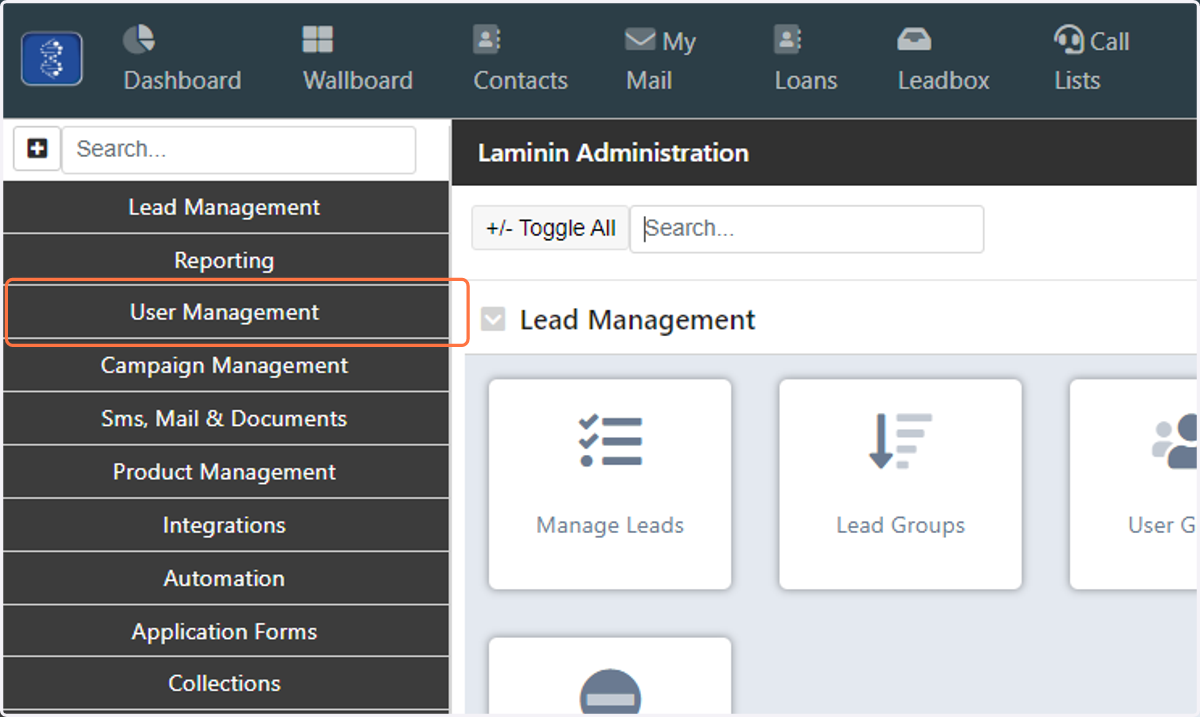The width and height of the screenshot is (1200, 717).
Task: Click the Laminin DNA logo icon
Action: coord(52,59)
